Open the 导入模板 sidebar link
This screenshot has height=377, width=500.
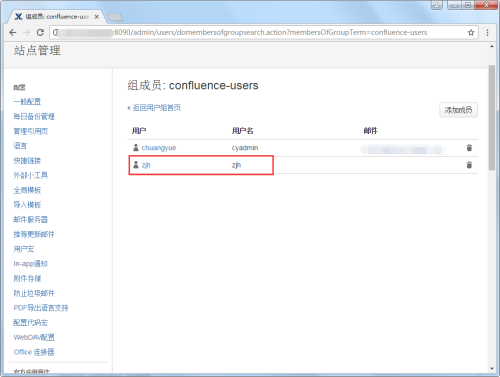(x=27, y=205)
